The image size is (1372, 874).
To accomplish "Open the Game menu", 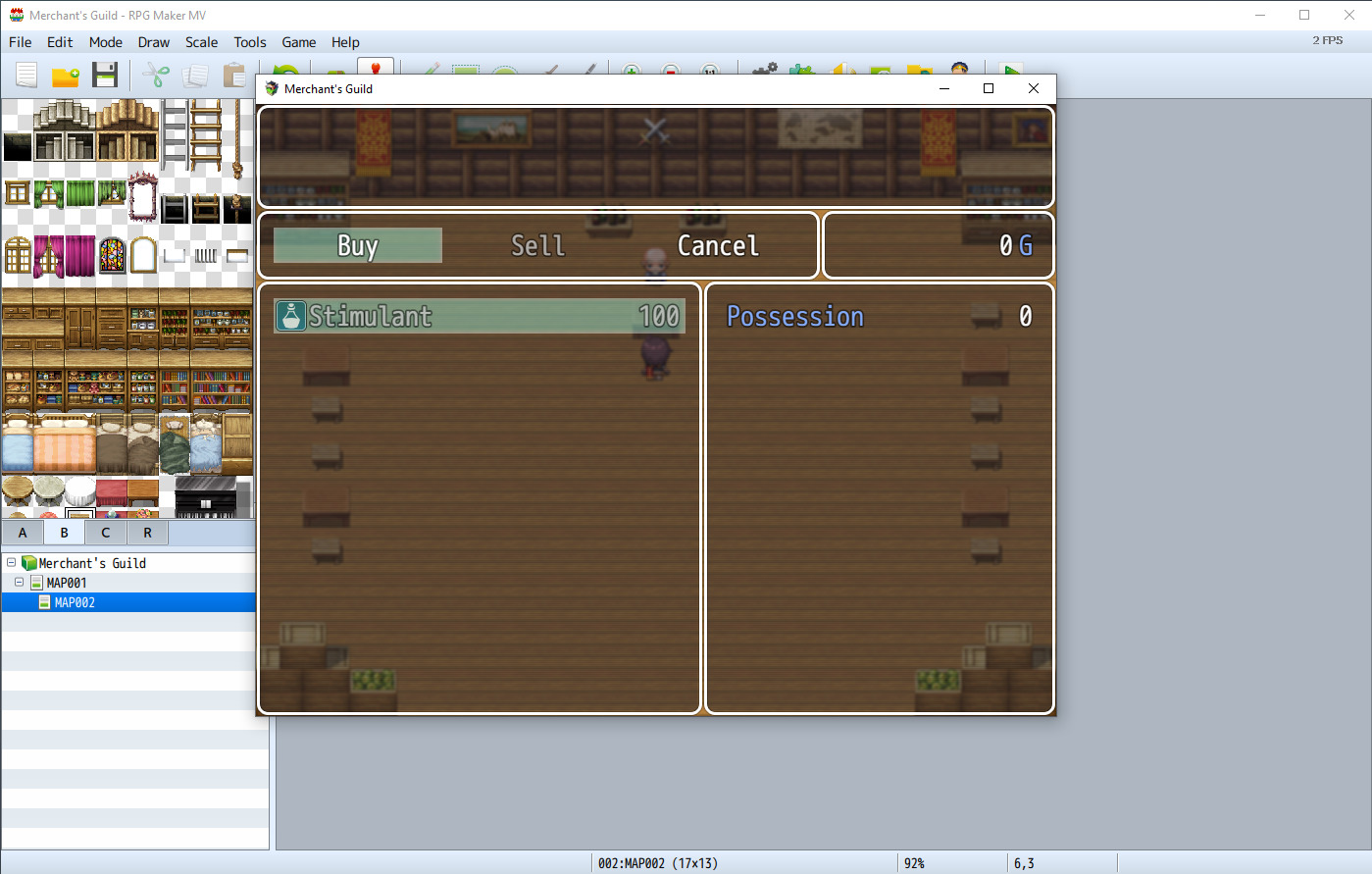I will 298,42.
